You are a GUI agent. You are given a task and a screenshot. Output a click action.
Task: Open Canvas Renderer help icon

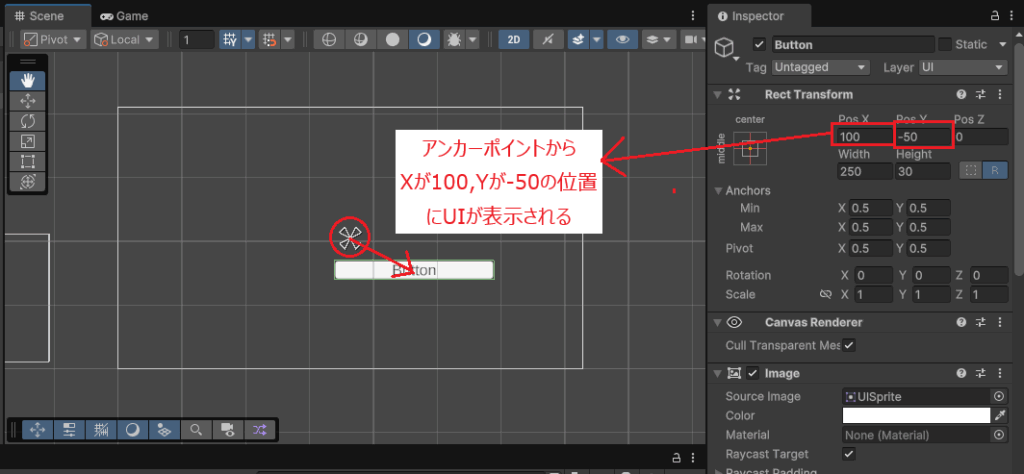(x=961, y=322)
